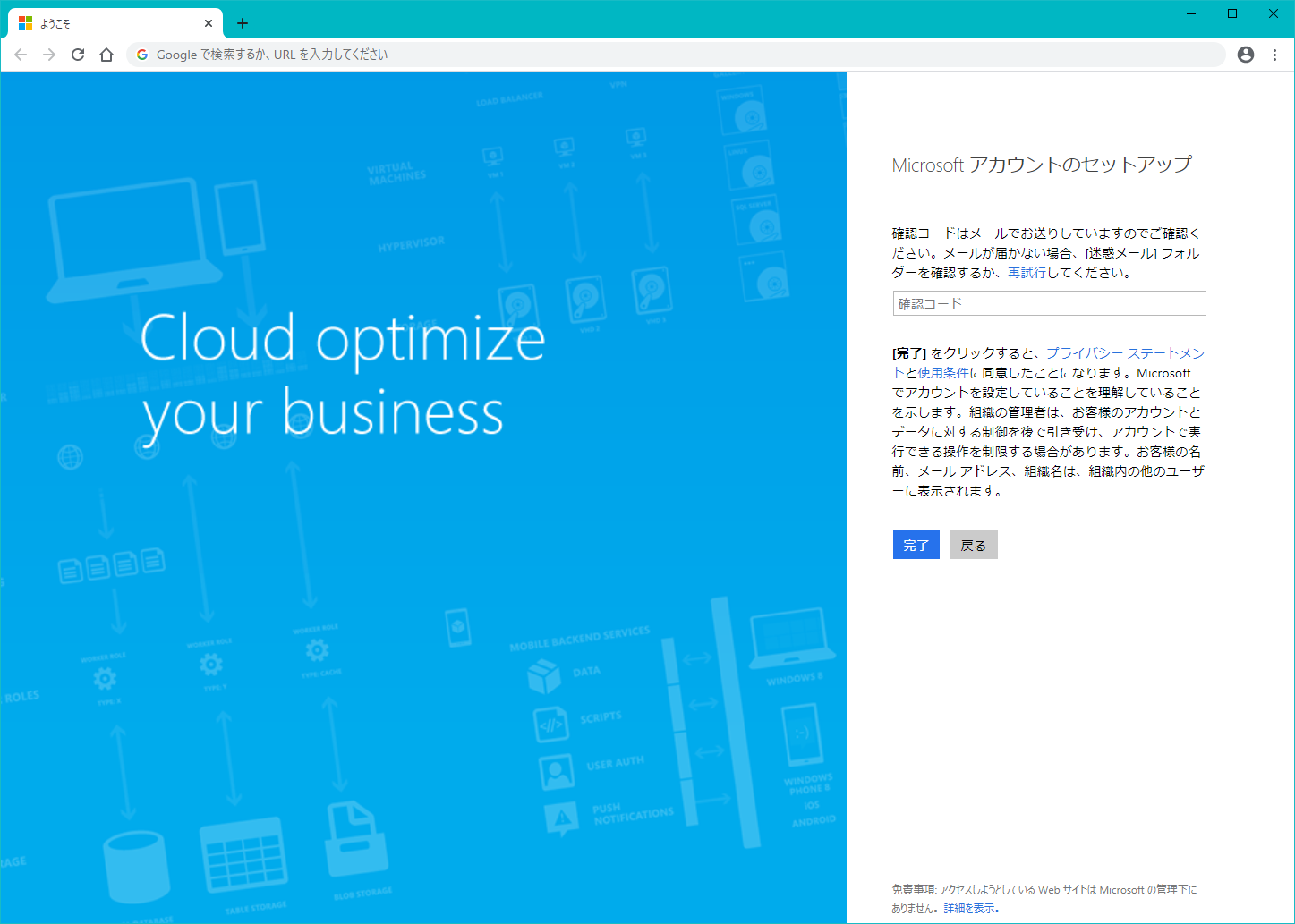Click the gray 戻る button

[974, 545]
